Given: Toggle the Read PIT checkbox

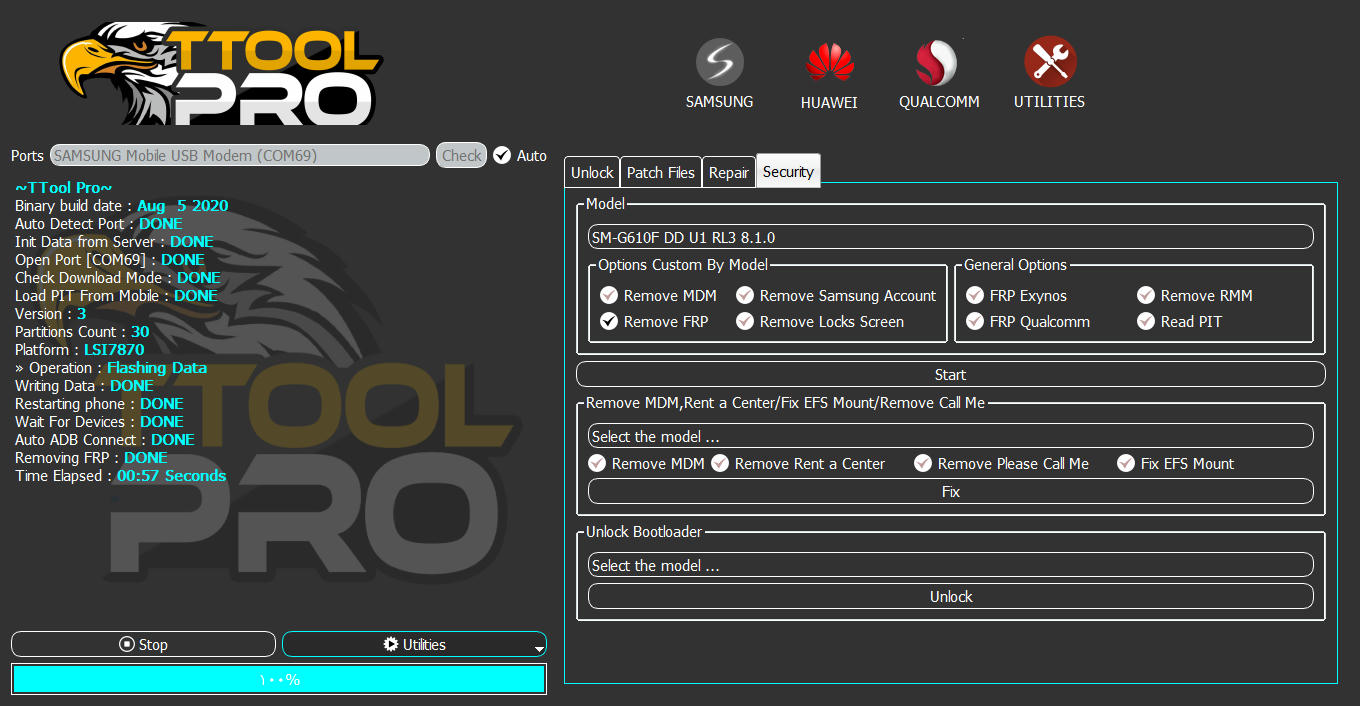Looking at the screenshot, I should pyautogui.click(x=1145, y=321).
